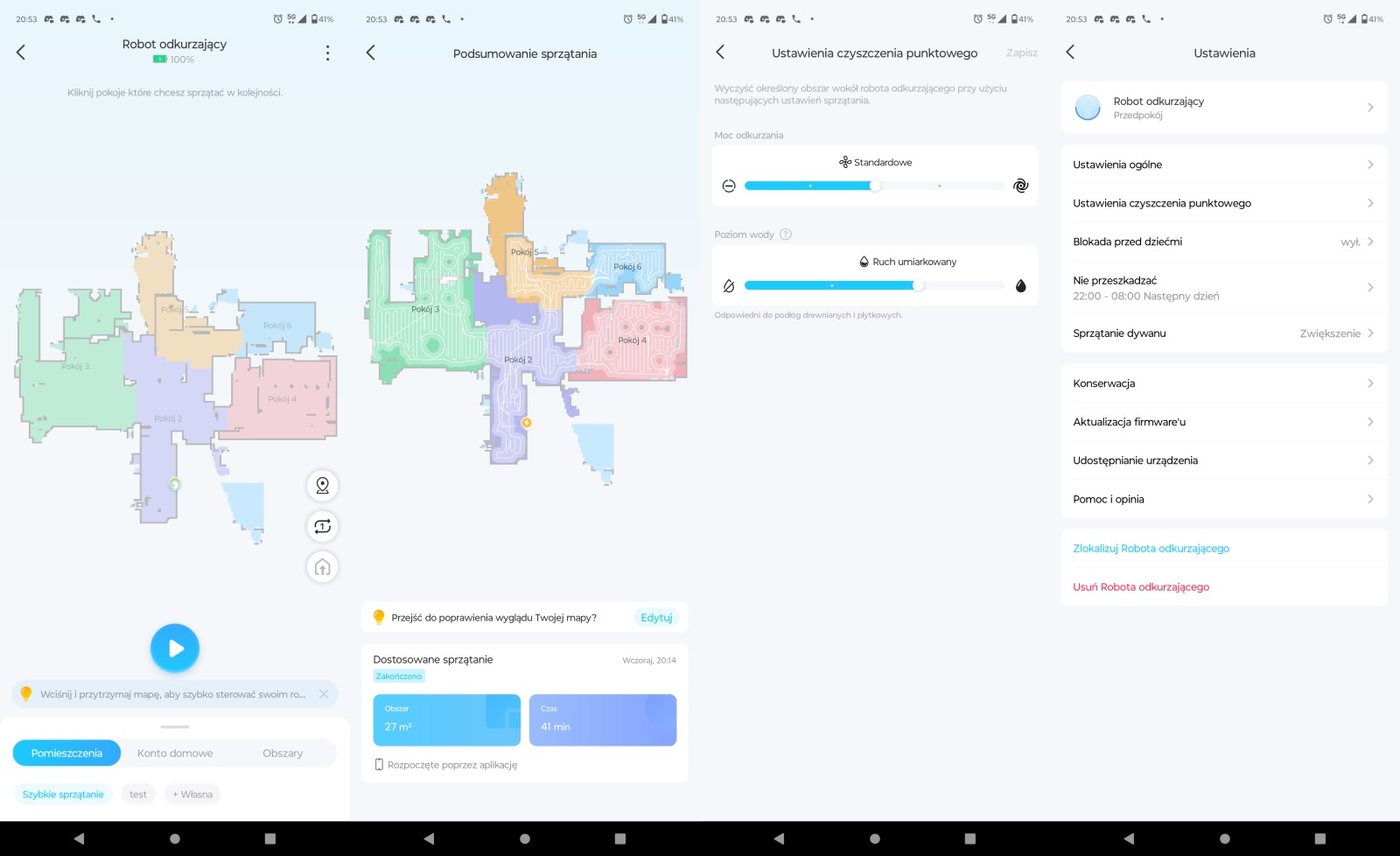Click the minimum suction power icon

click(x=729, y=186)
